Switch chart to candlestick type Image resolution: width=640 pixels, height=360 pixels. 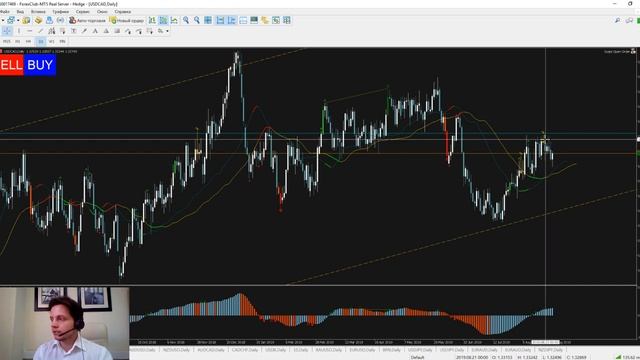[x=163, y=20]
